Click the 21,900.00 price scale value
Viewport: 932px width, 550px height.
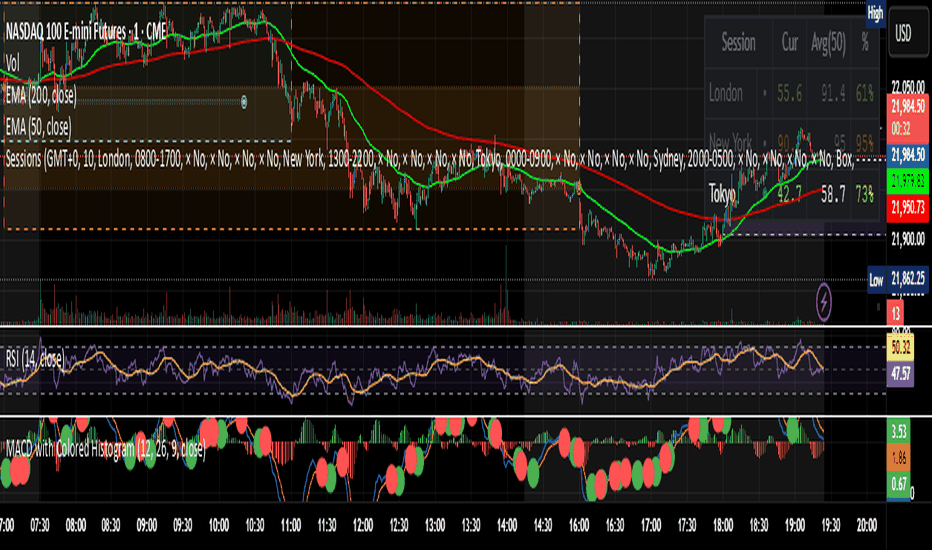[908, 239]
